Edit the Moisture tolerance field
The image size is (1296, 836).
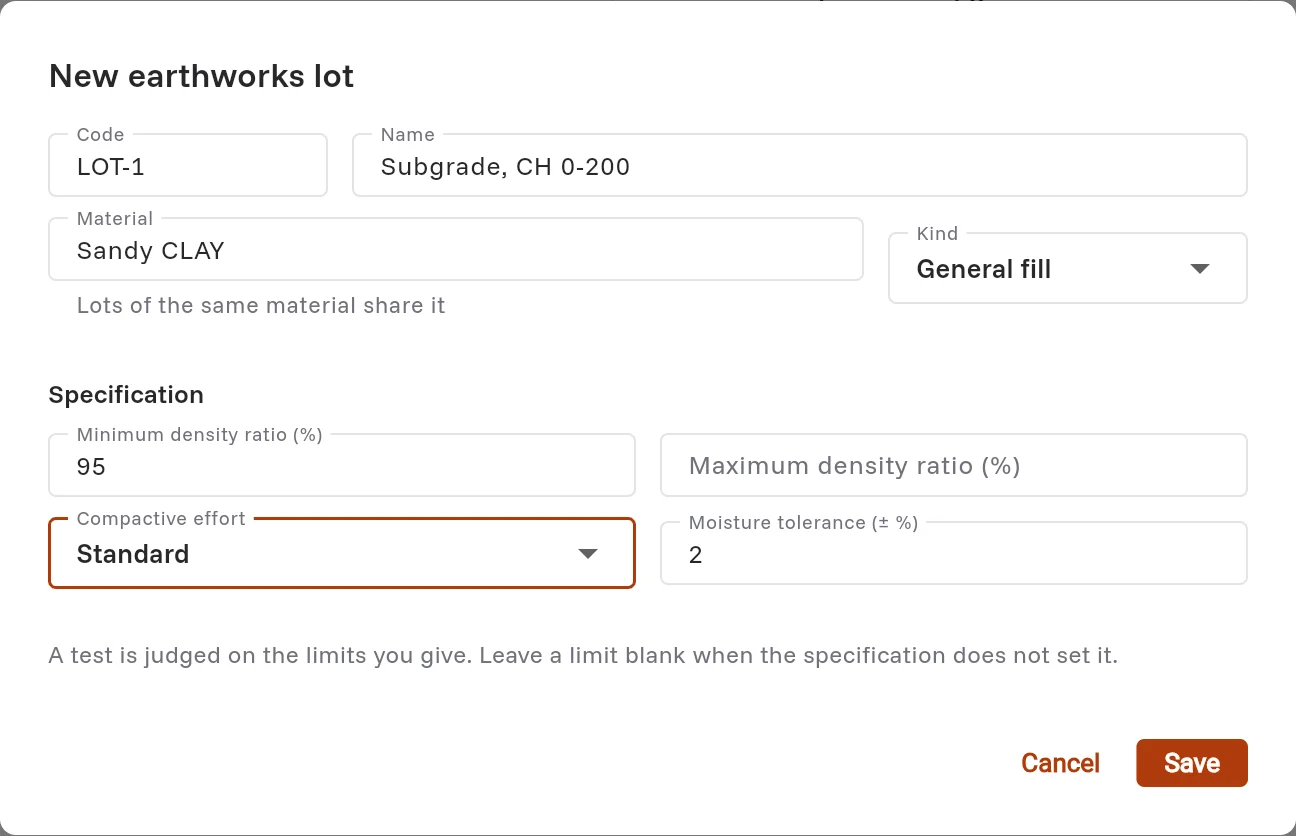[954, 553]
